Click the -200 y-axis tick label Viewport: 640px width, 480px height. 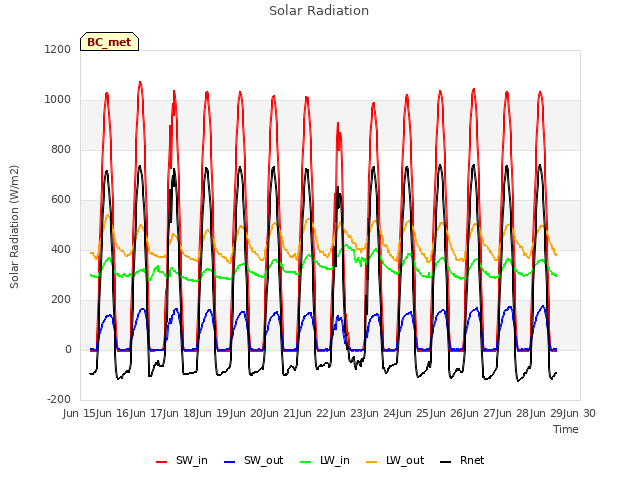click(59, 399)
